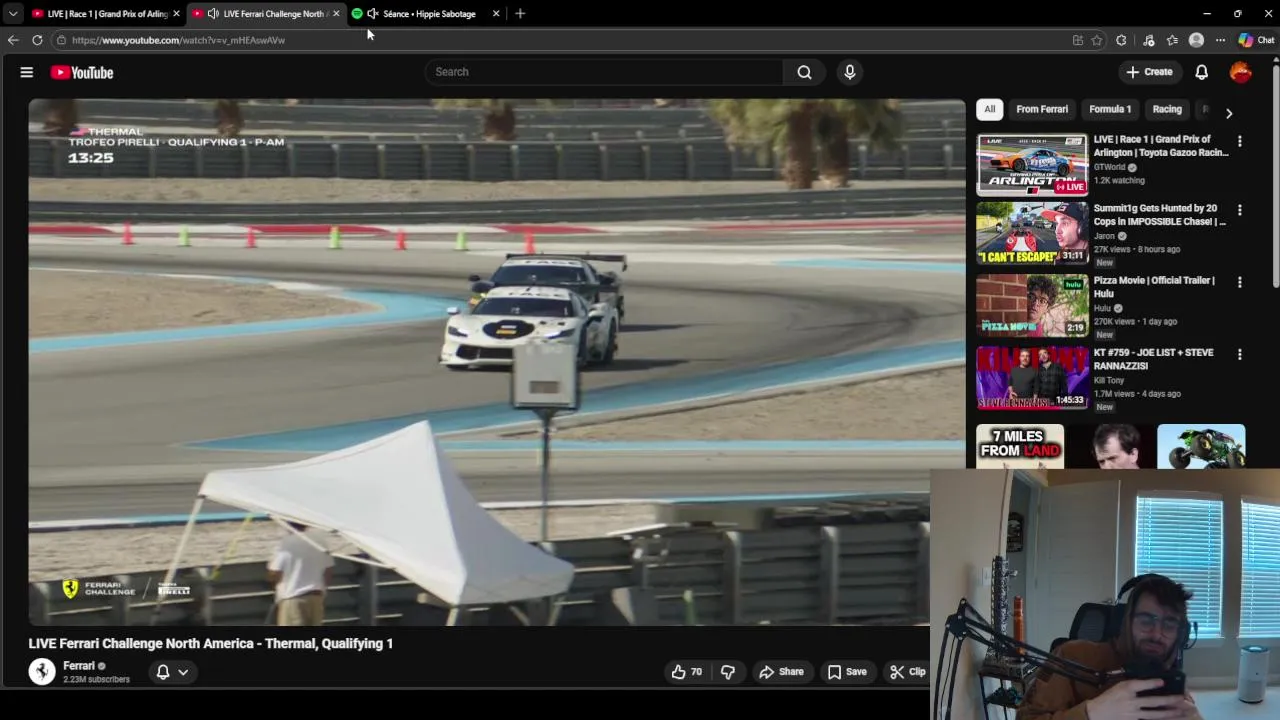Open the browser favorites list icon

tap(1172, 40)
